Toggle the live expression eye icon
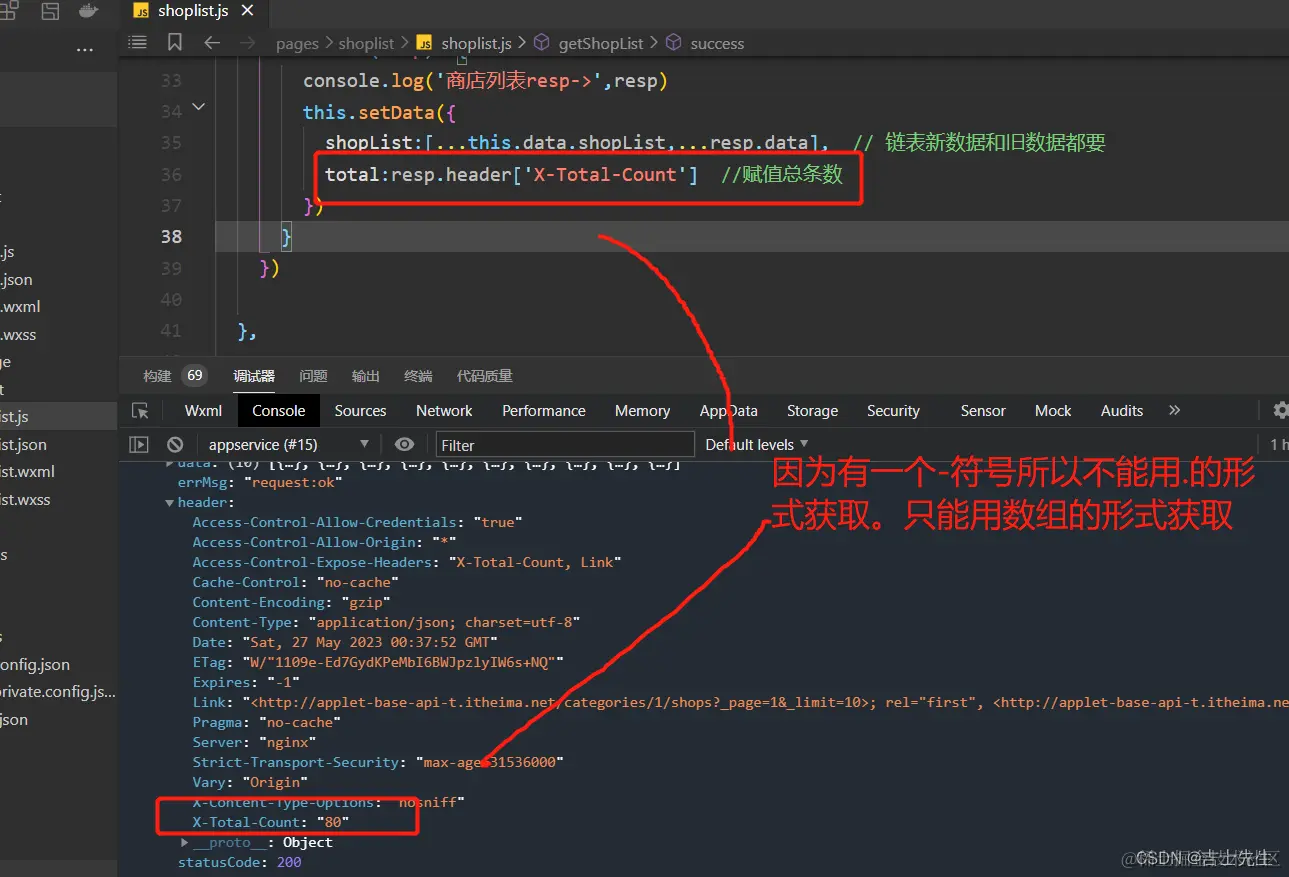Viewport: 1289px width, 877px height. [404, 445]
